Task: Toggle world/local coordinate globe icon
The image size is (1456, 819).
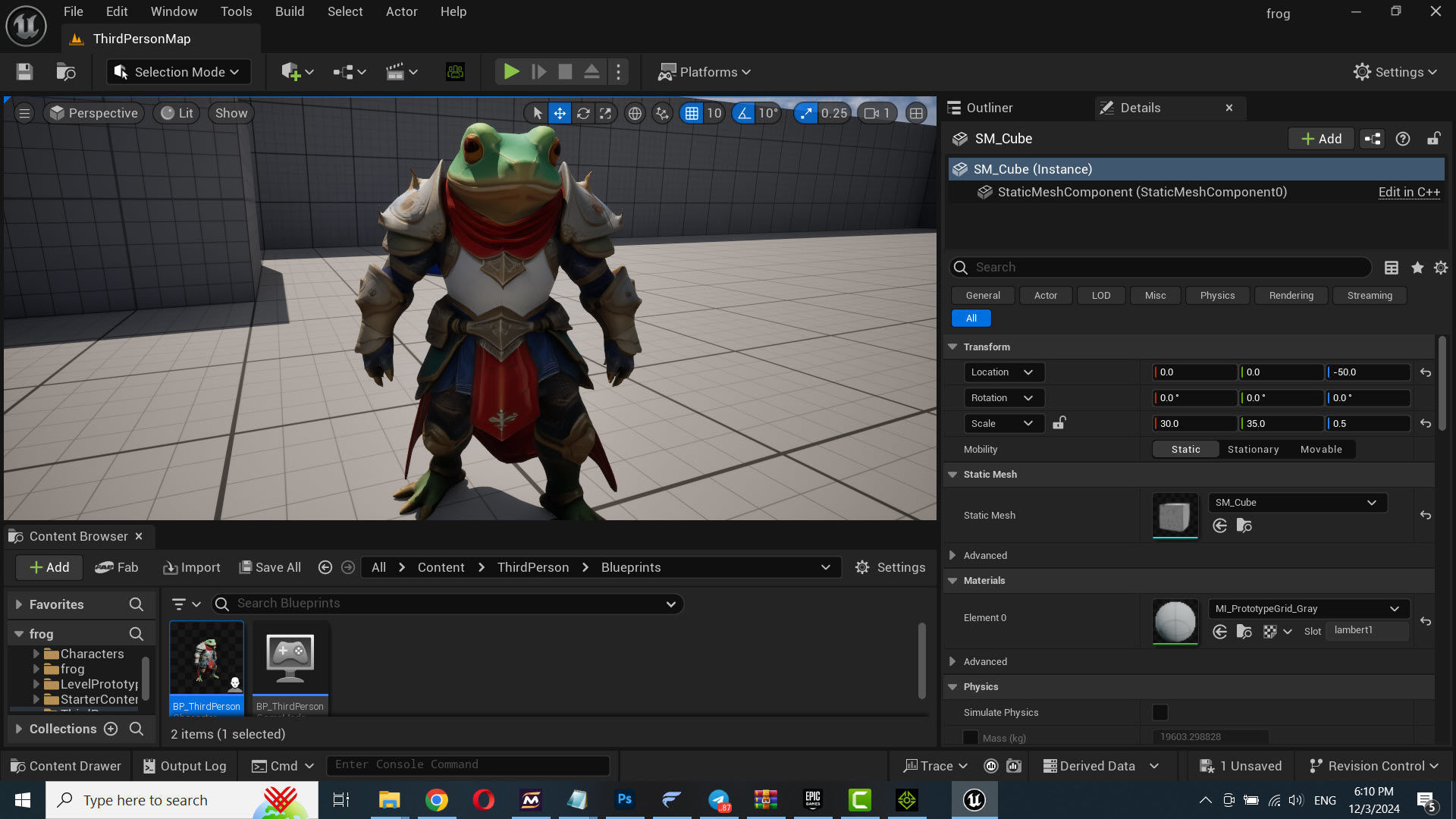Action: click(635, 113)
